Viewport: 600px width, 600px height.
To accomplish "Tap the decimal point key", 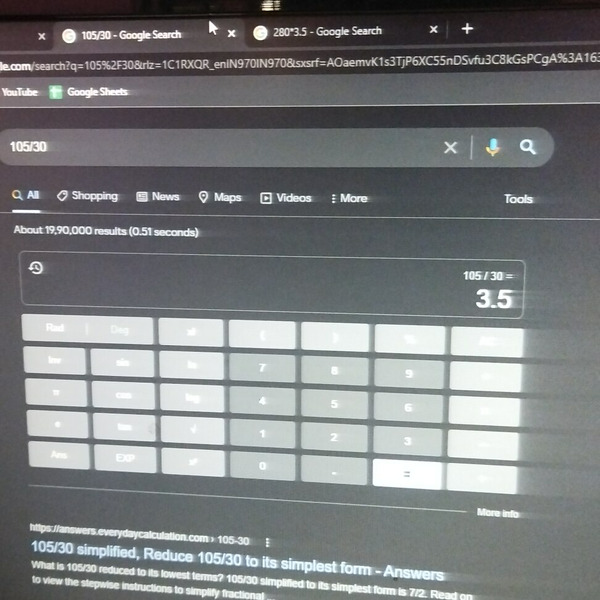I will (x=334, y=470).
